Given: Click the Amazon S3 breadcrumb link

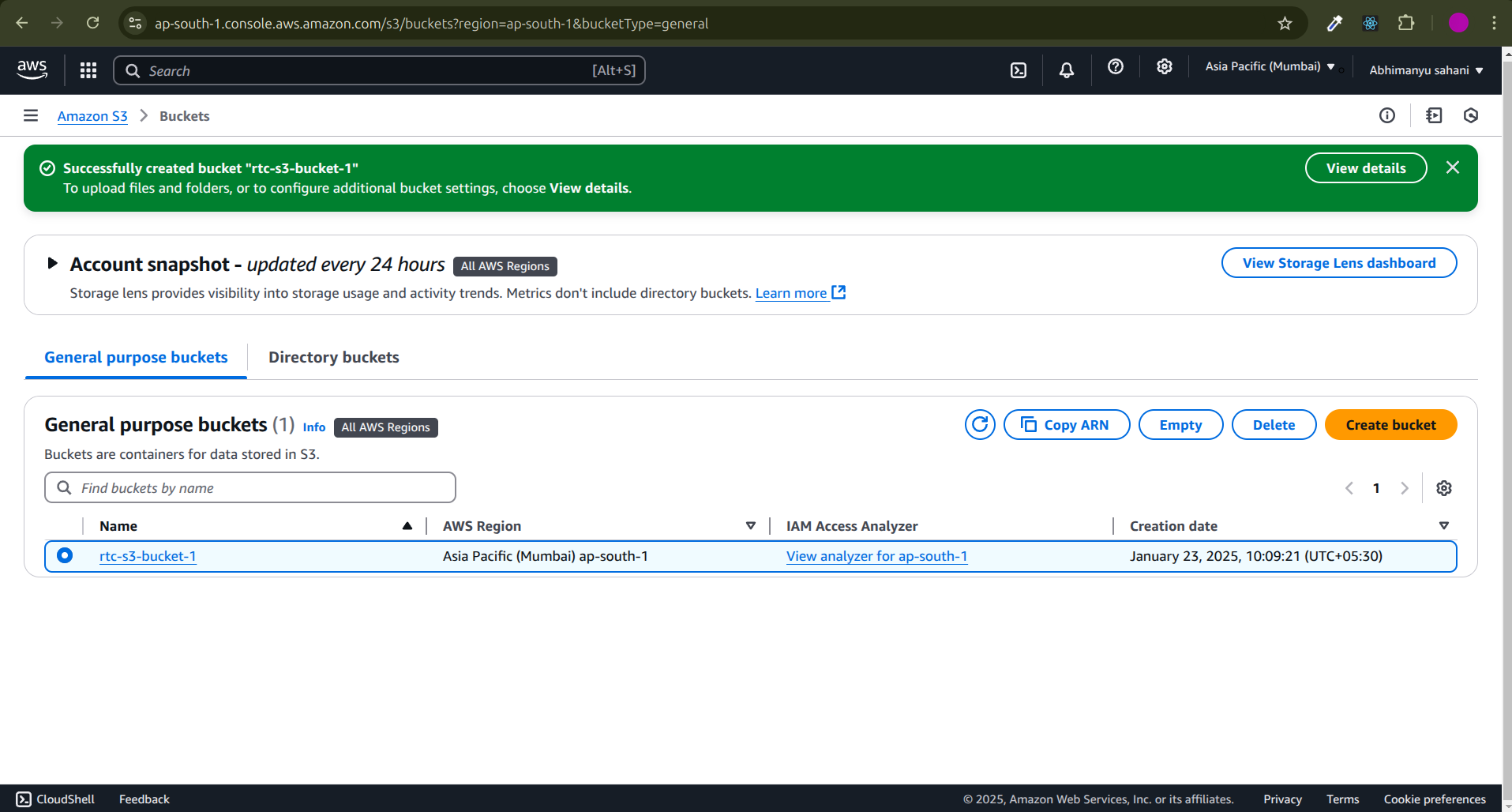Looking at the screenshot, I should 92,116.
